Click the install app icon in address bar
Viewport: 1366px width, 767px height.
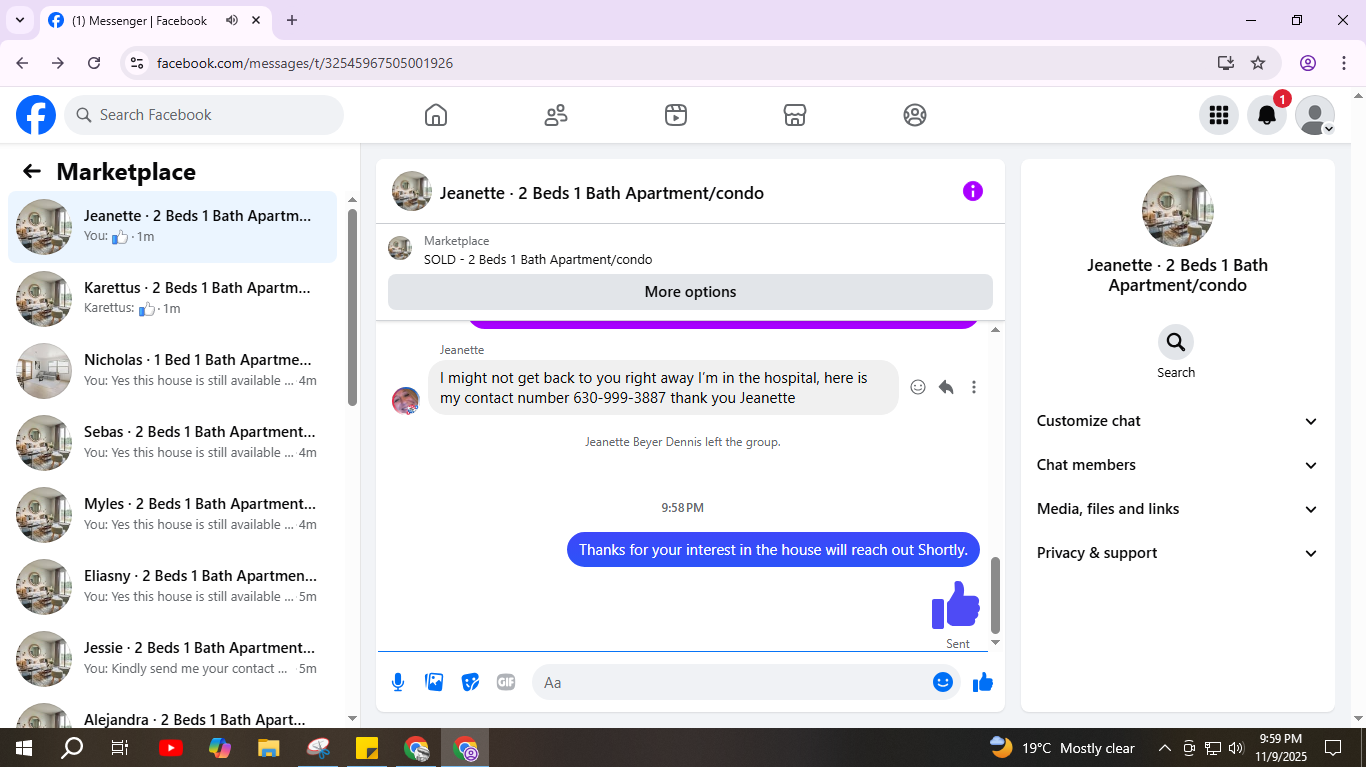(x=1226, y=63)
